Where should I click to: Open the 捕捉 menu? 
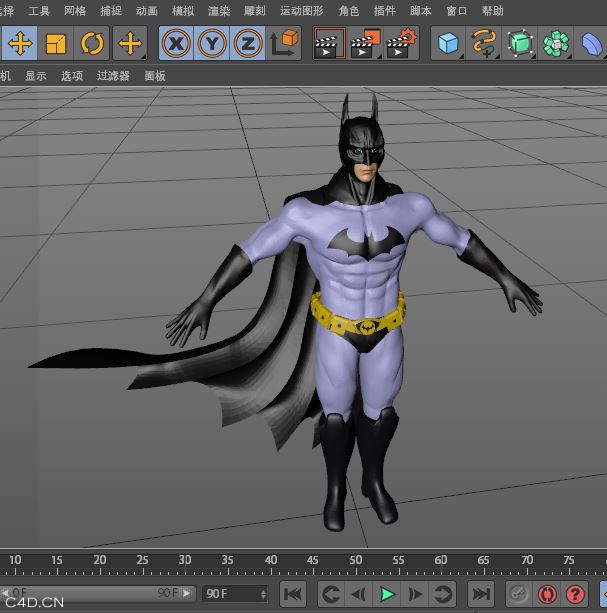111,11
